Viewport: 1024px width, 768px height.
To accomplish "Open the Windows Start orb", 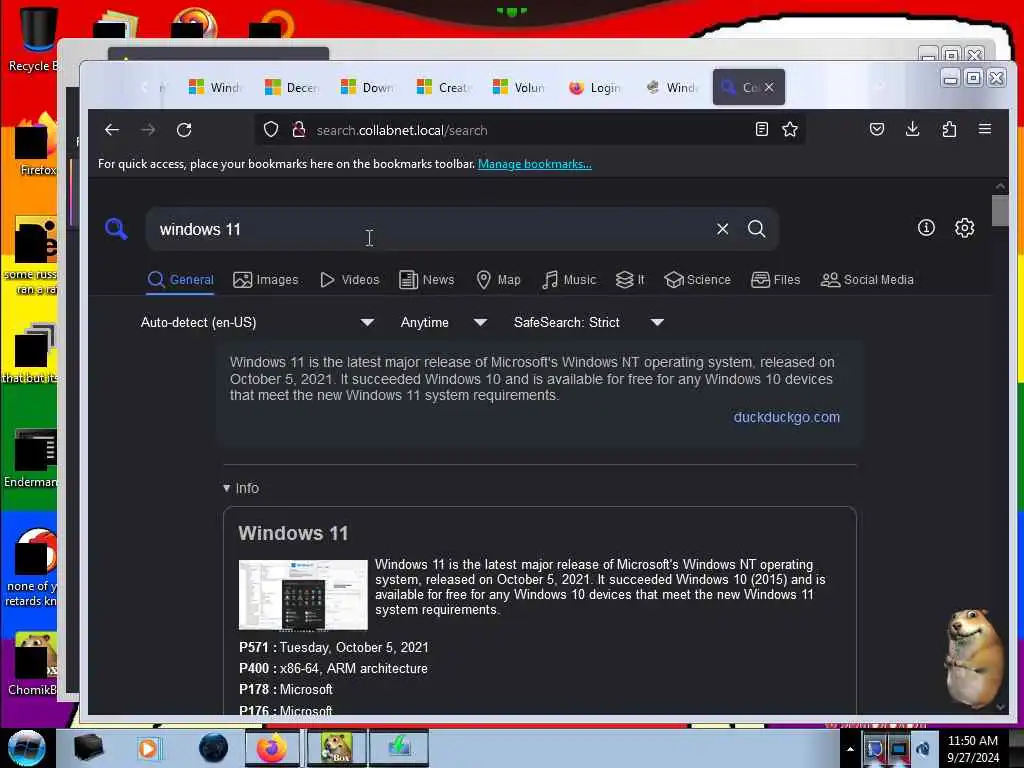I will [26, 748].
